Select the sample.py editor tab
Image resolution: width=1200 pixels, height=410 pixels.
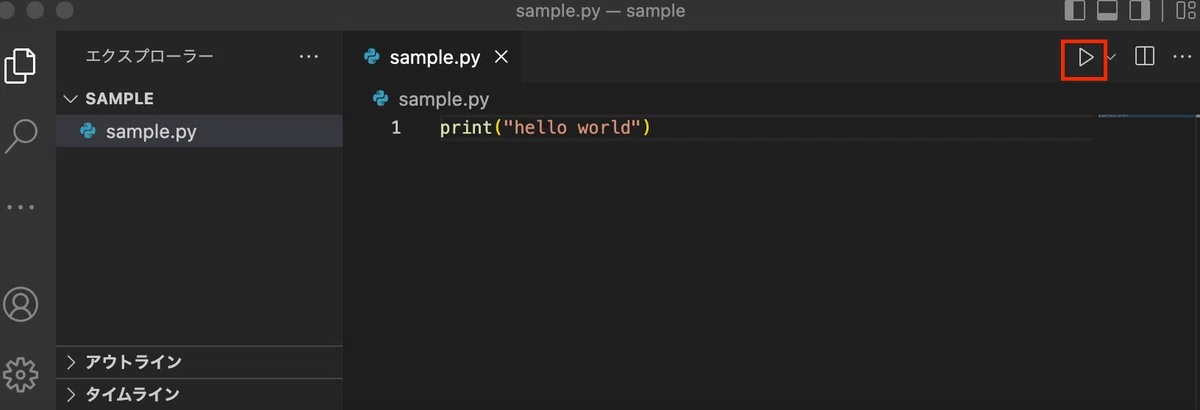pyautogui.click(x=434, y=57)
